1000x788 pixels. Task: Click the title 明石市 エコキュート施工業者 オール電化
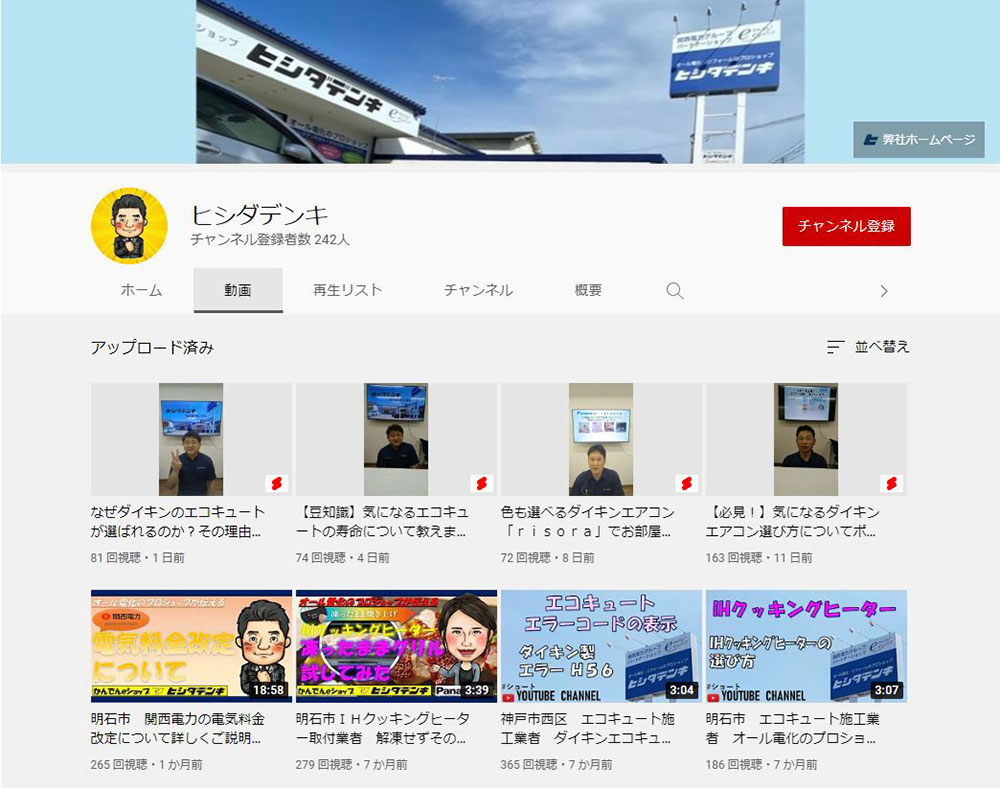tap(793, 728)
